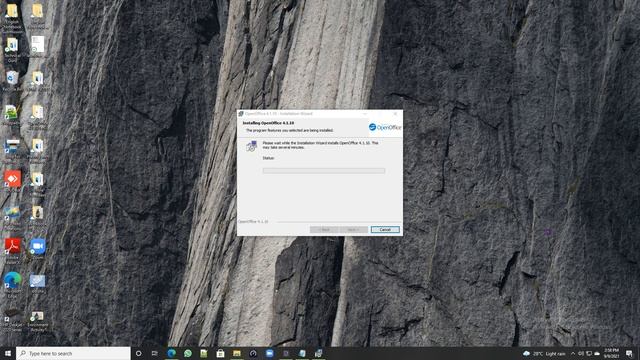Viewport: 640px width, 360px height.
Task: Launch Microsoft Edge from the taskbar
Action: (x=171, y=353)
